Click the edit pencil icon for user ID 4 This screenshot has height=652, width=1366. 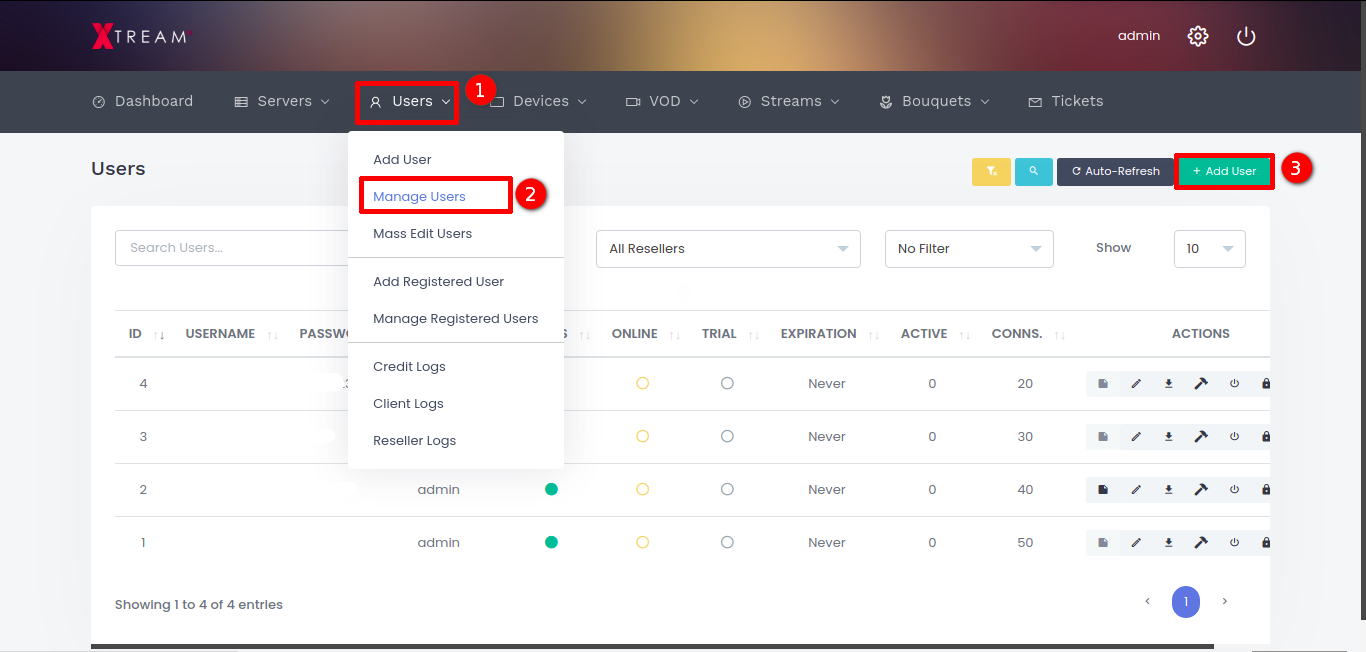pos(1135,384)
